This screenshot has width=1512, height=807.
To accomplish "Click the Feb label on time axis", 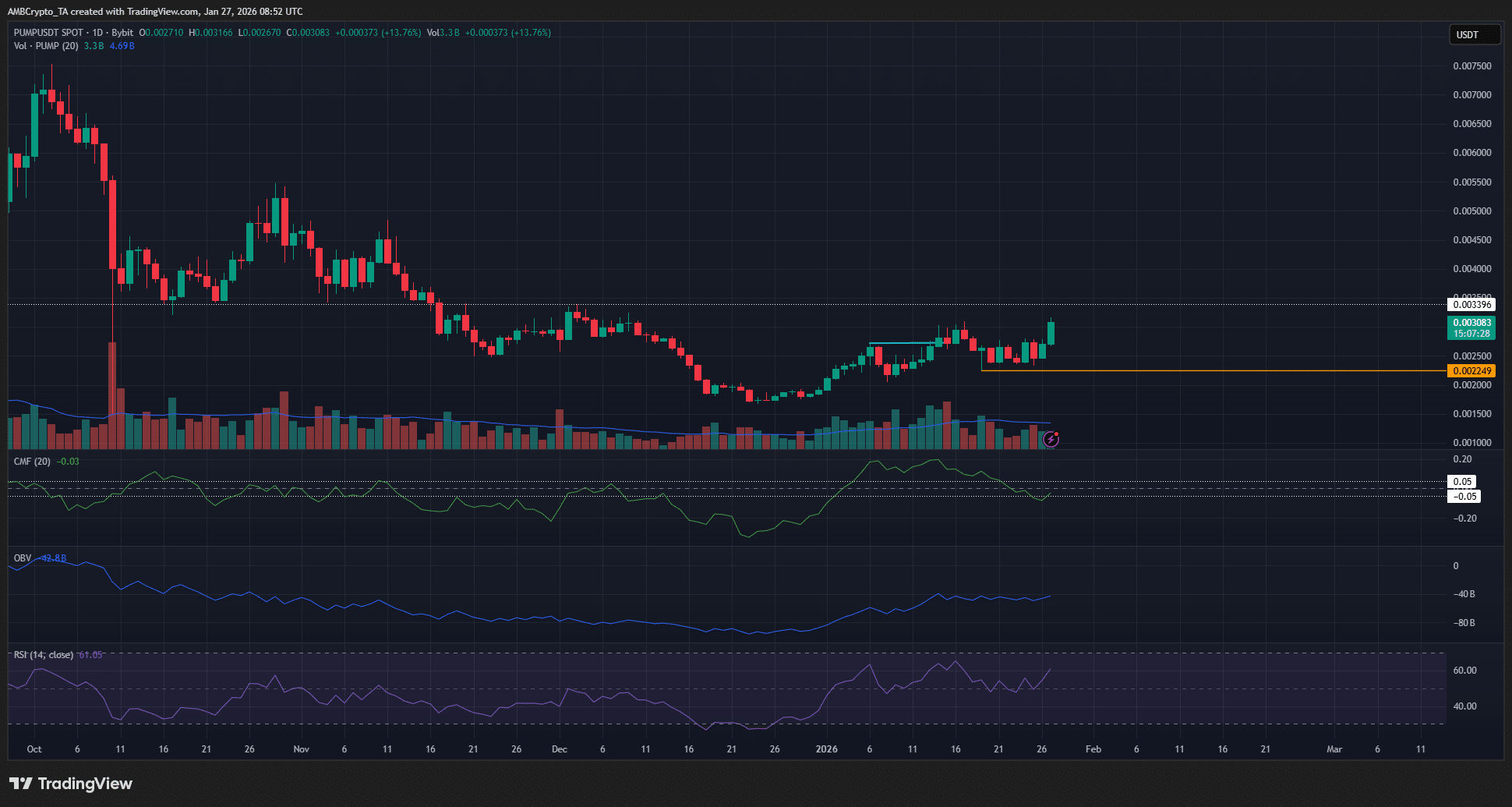I will point(1093,749).
